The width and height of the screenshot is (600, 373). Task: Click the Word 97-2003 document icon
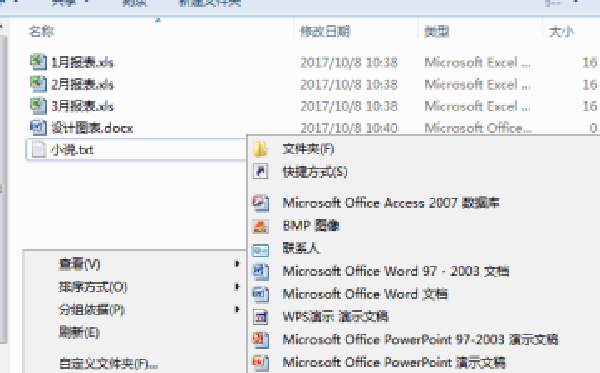(x=260, y=271)
